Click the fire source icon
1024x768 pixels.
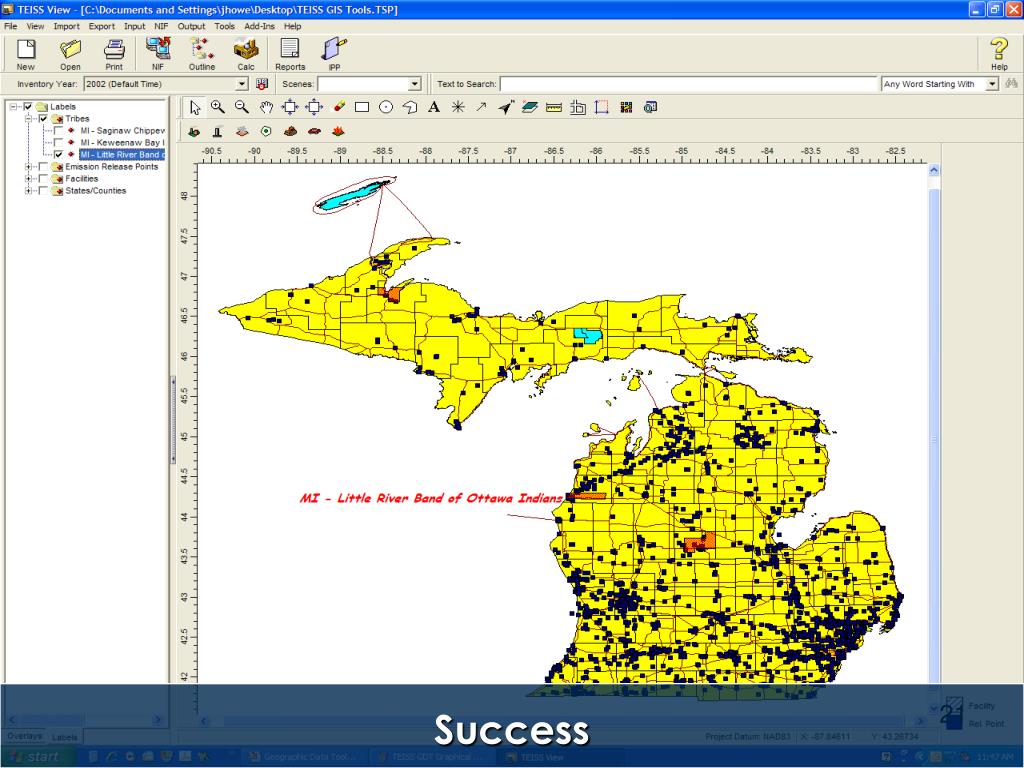[338, 131]
